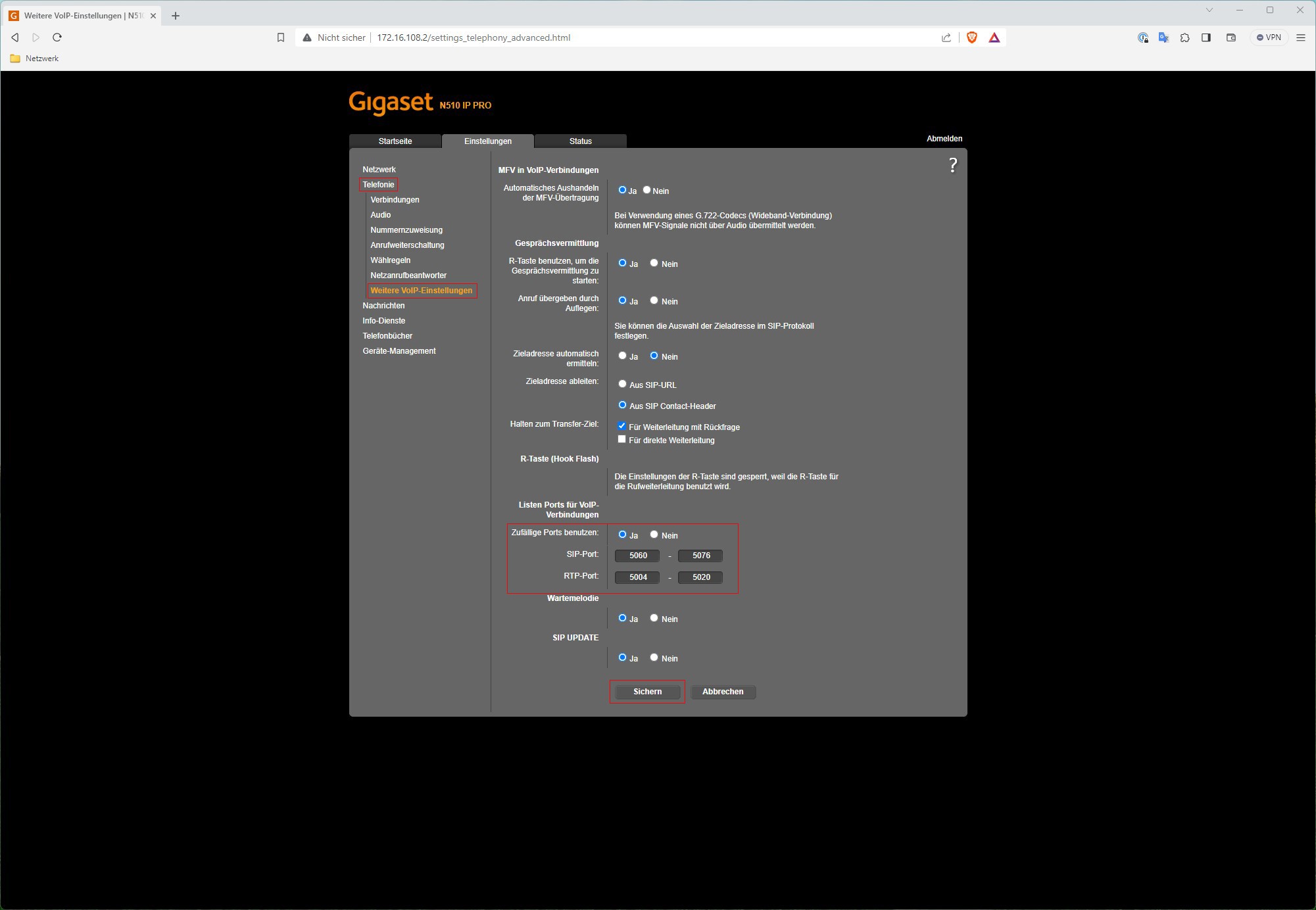
Task: Open Weitere VoIP-Einstellungen entry
Action: 422,291
